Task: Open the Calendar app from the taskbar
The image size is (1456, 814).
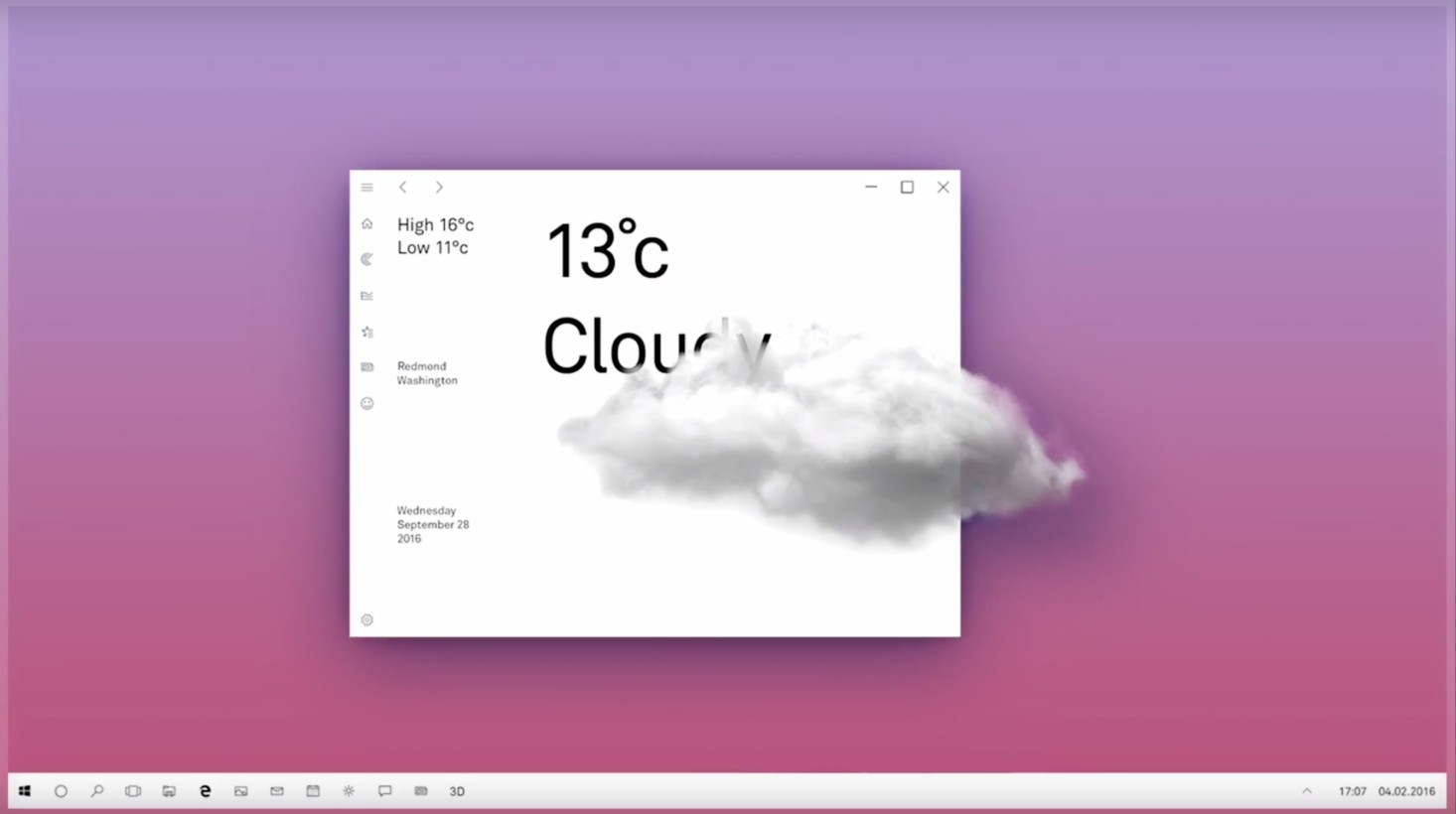Action: 313,790
